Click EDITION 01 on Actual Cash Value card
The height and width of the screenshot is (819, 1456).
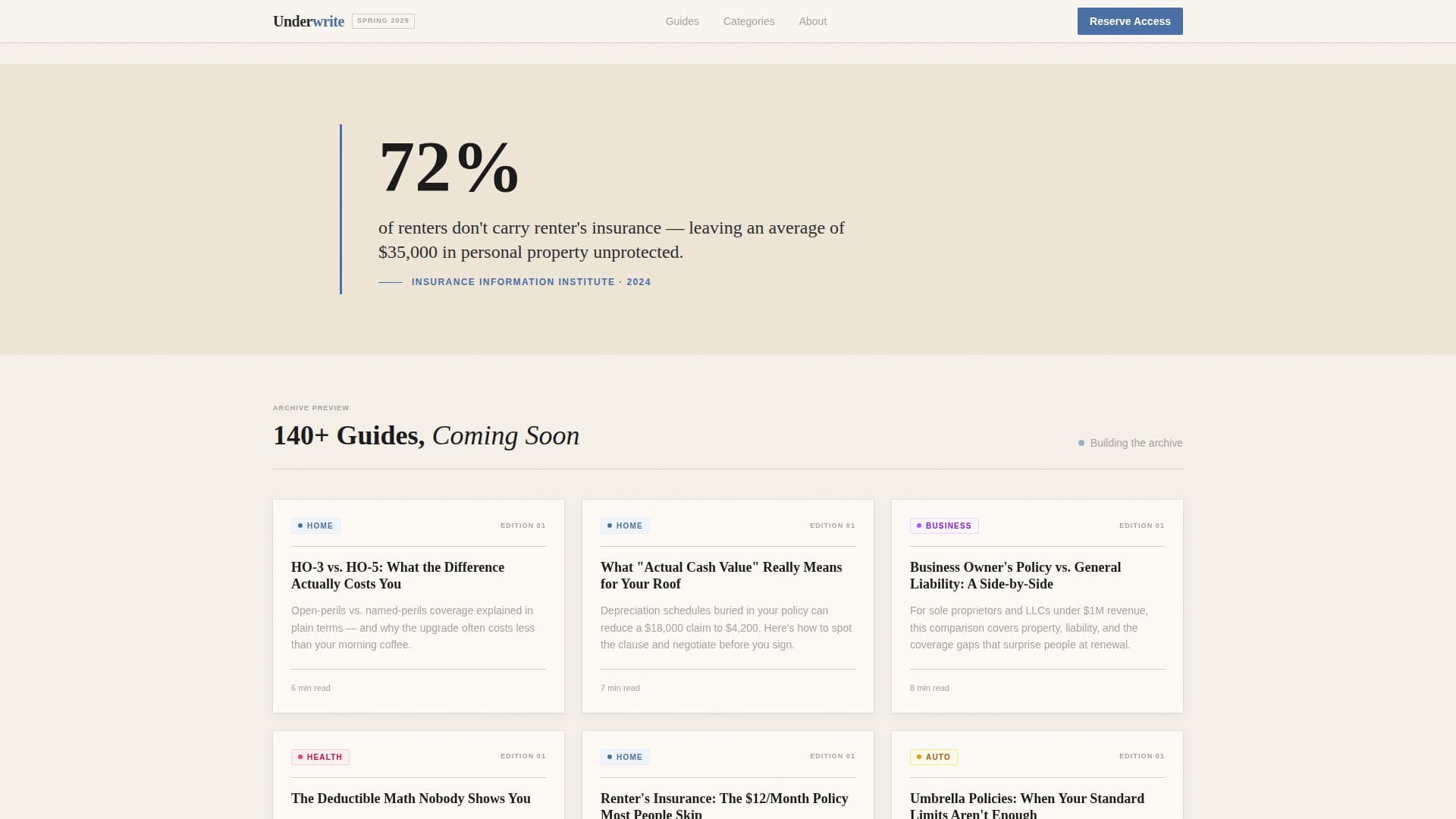pos(833,526)
